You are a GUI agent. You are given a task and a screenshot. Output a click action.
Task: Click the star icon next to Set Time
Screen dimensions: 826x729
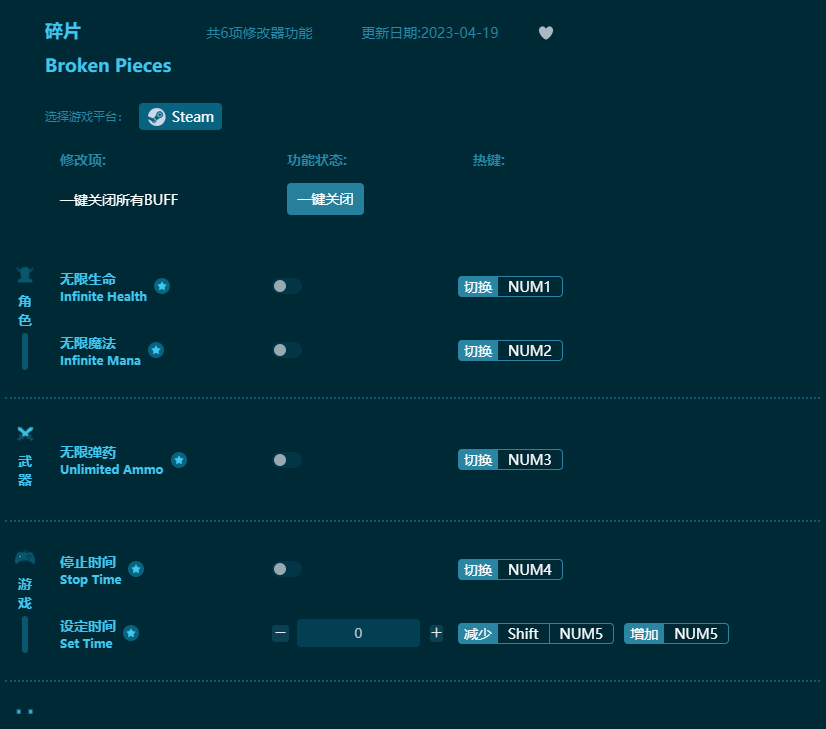[x=131, y=633]
